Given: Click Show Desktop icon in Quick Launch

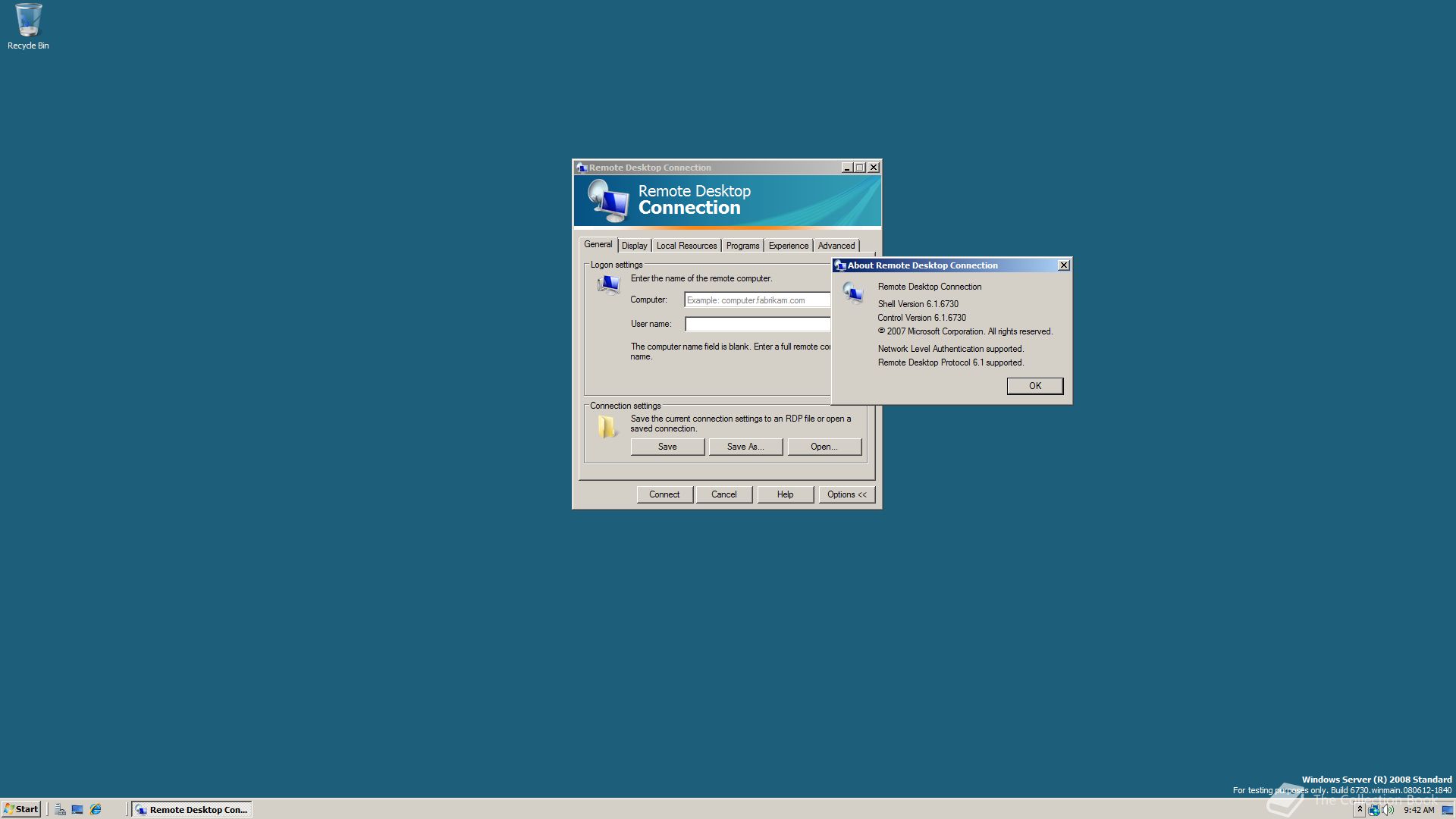Looking at the screenshot, I should [x=77, y=809].
